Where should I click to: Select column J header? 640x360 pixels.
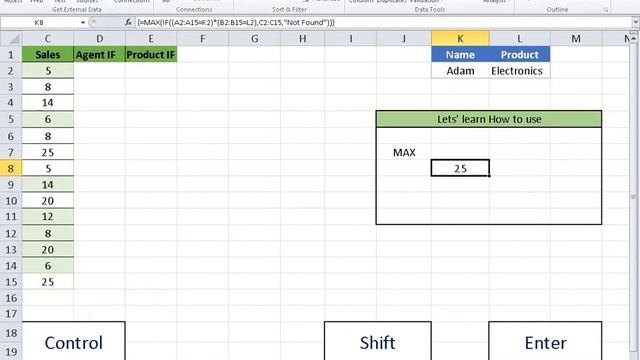pyautogui.click(x=404, y=39)
